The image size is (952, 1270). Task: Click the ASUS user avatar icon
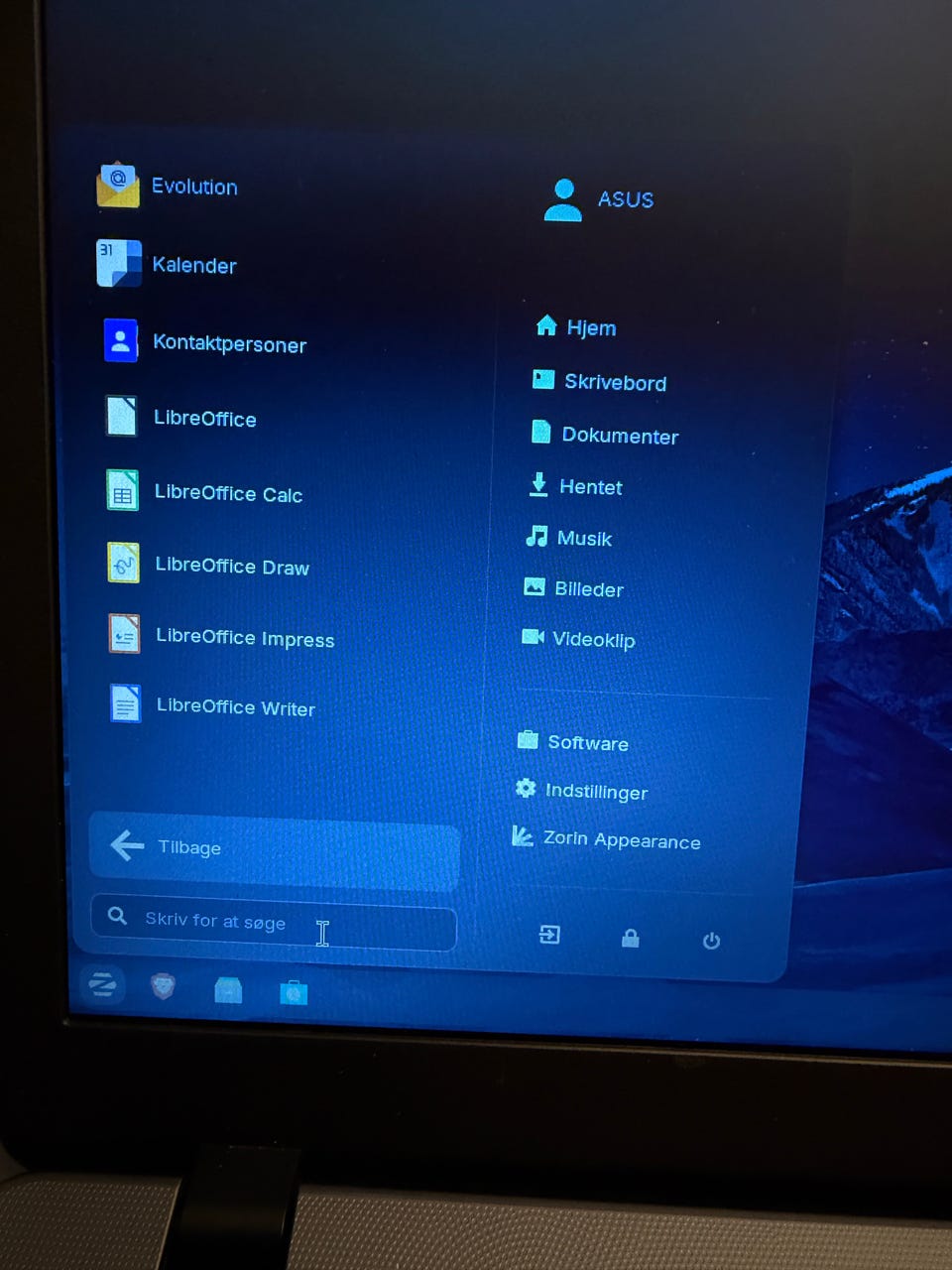click(x=563, y=199)
